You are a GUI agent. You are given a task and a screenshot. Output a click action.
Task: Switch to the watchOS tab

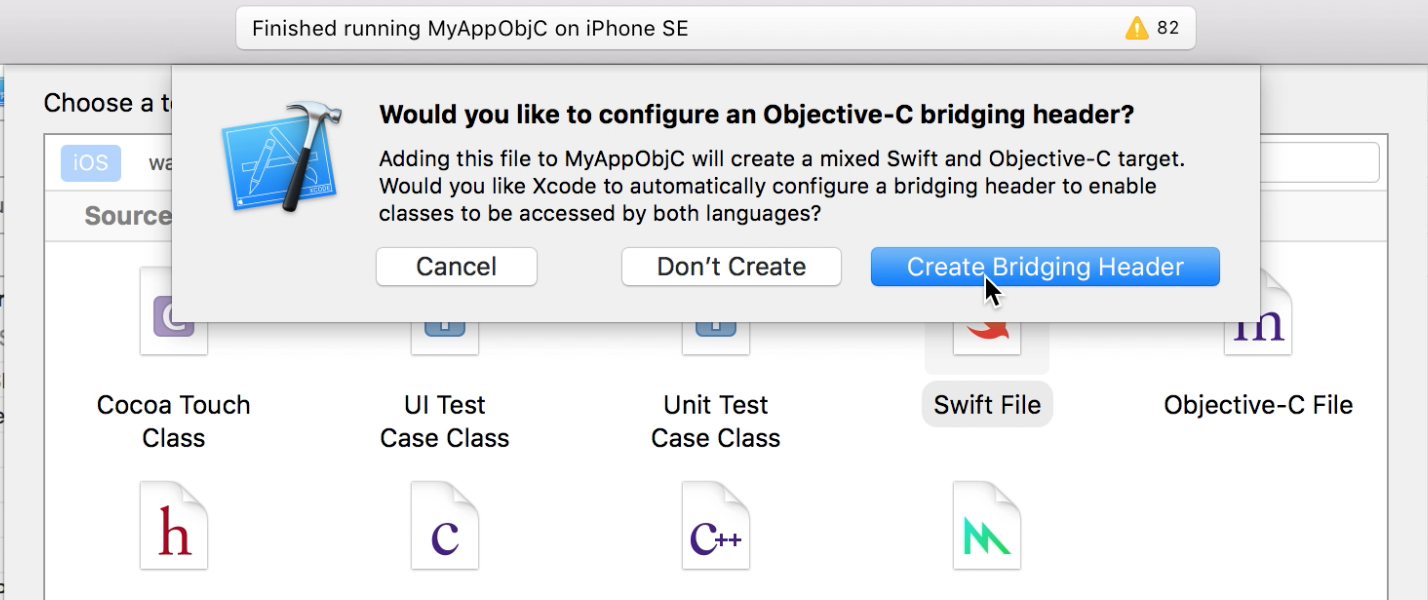164,162
